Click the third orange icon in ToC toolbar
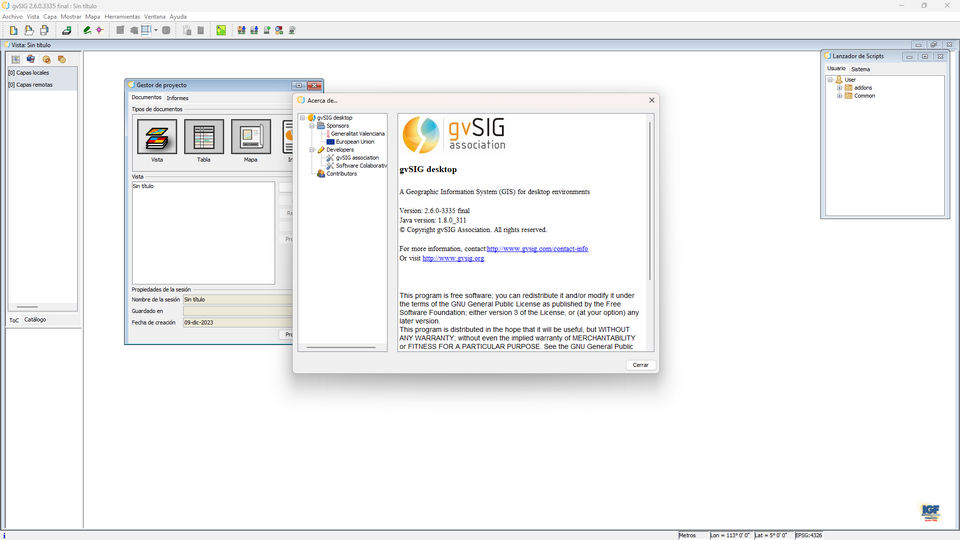The image size is (960, 540). pos(46,59)
